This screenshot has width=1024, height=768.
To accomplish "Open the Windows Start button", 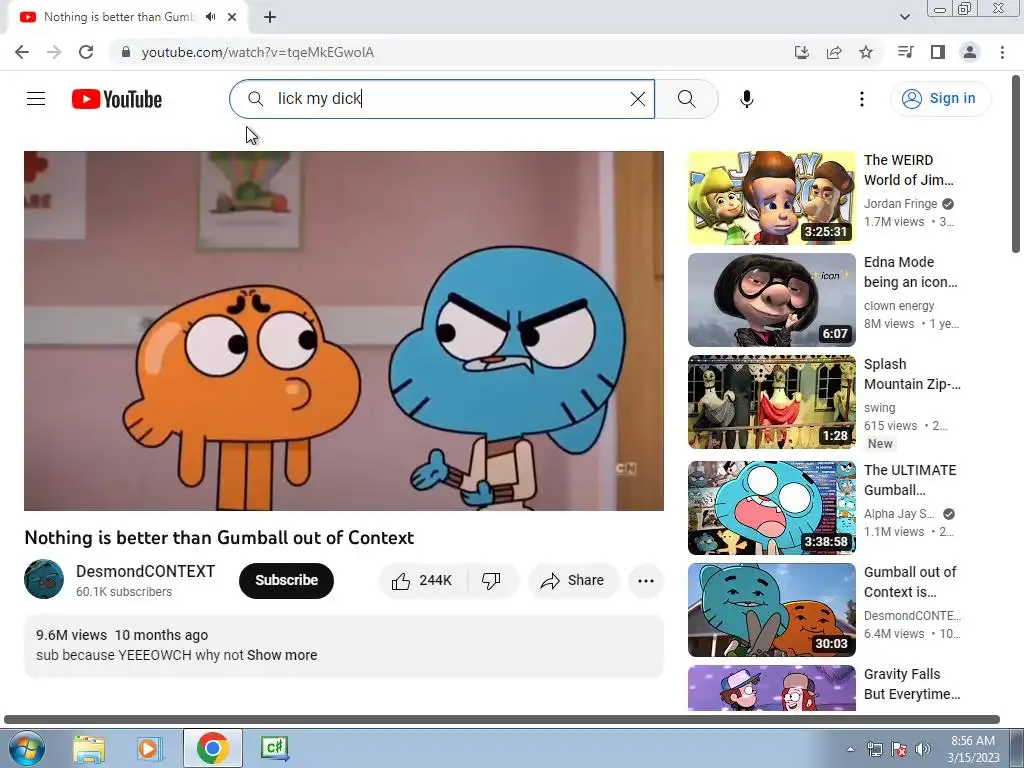I will [x=25, y=748].
